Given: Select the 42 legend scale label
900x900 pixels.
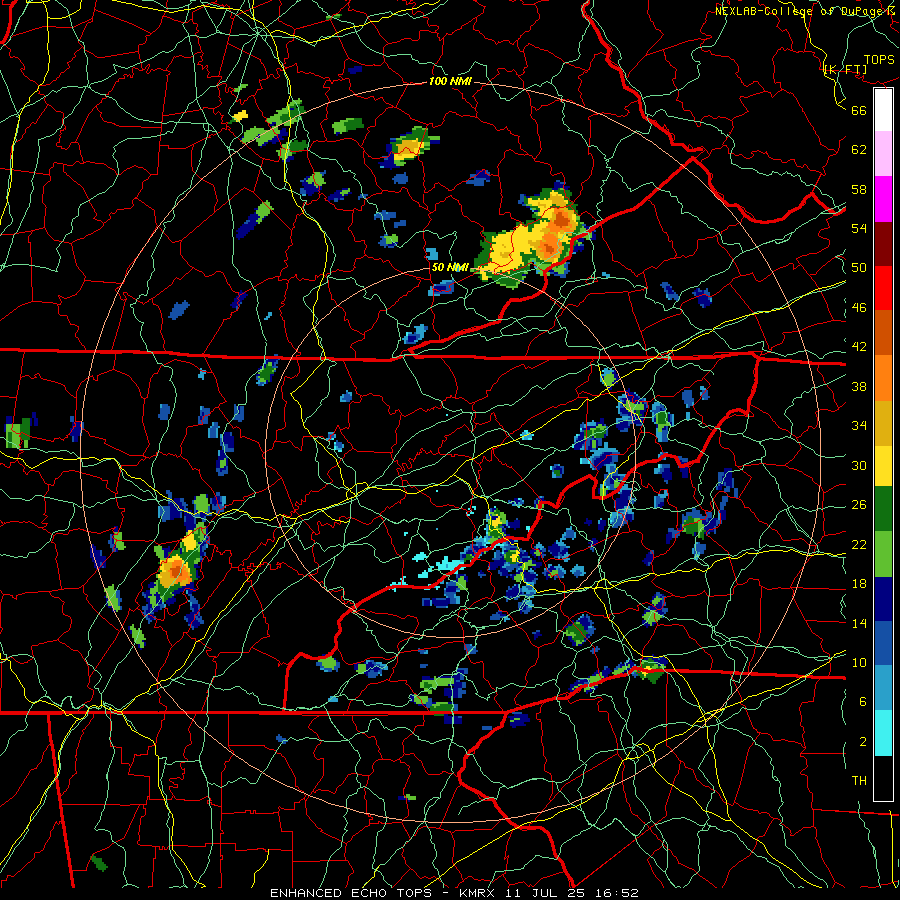Looking at the screenshot, I should pyautogui.click(x=859, y=347).
